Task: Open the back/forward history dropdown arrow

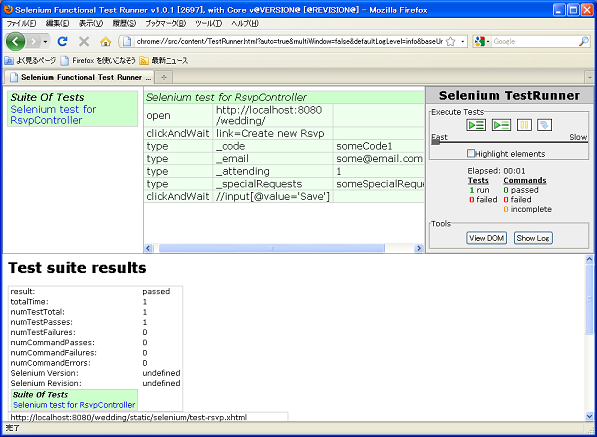Action: 45,41
